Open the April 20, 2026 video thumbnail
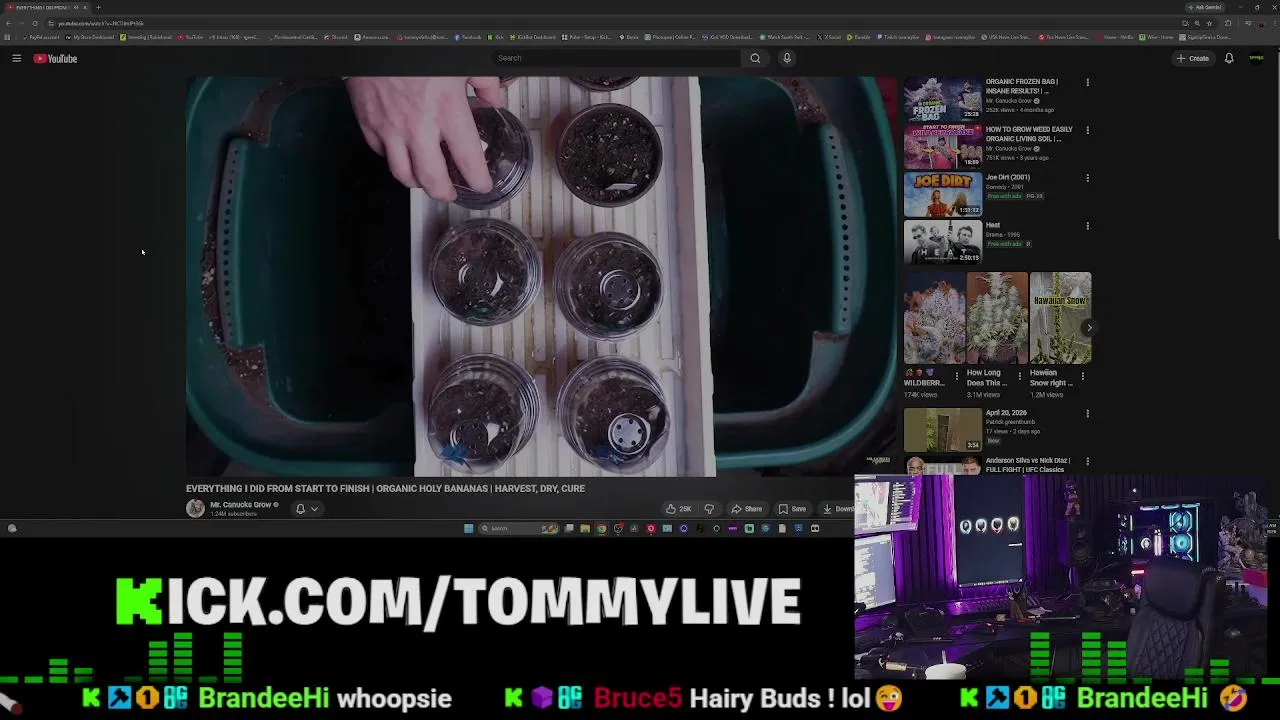1280x720 pixels. click(943, 430)
